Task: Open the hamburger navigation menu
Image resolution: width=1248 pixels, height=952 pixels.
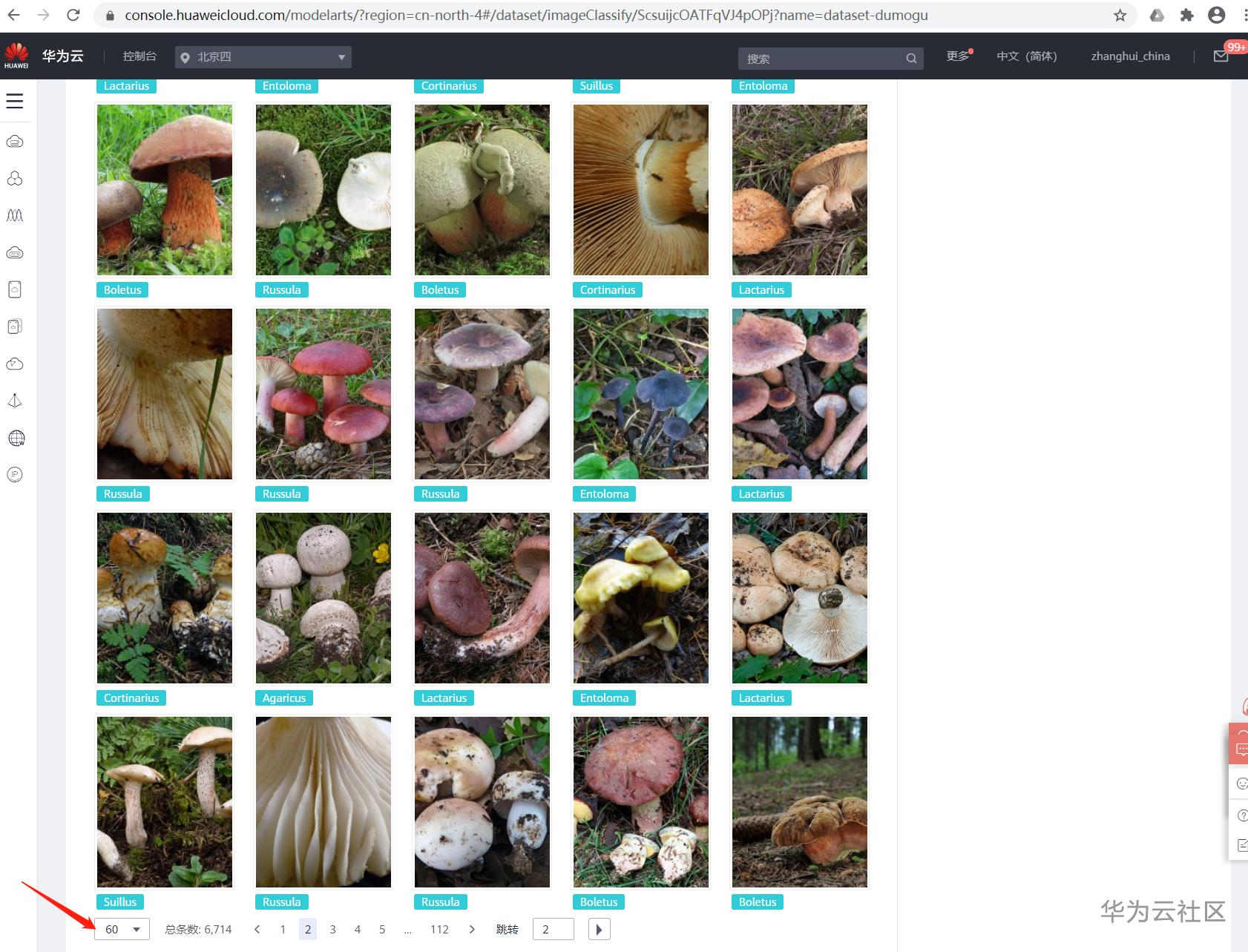Action: click(15, 101)
